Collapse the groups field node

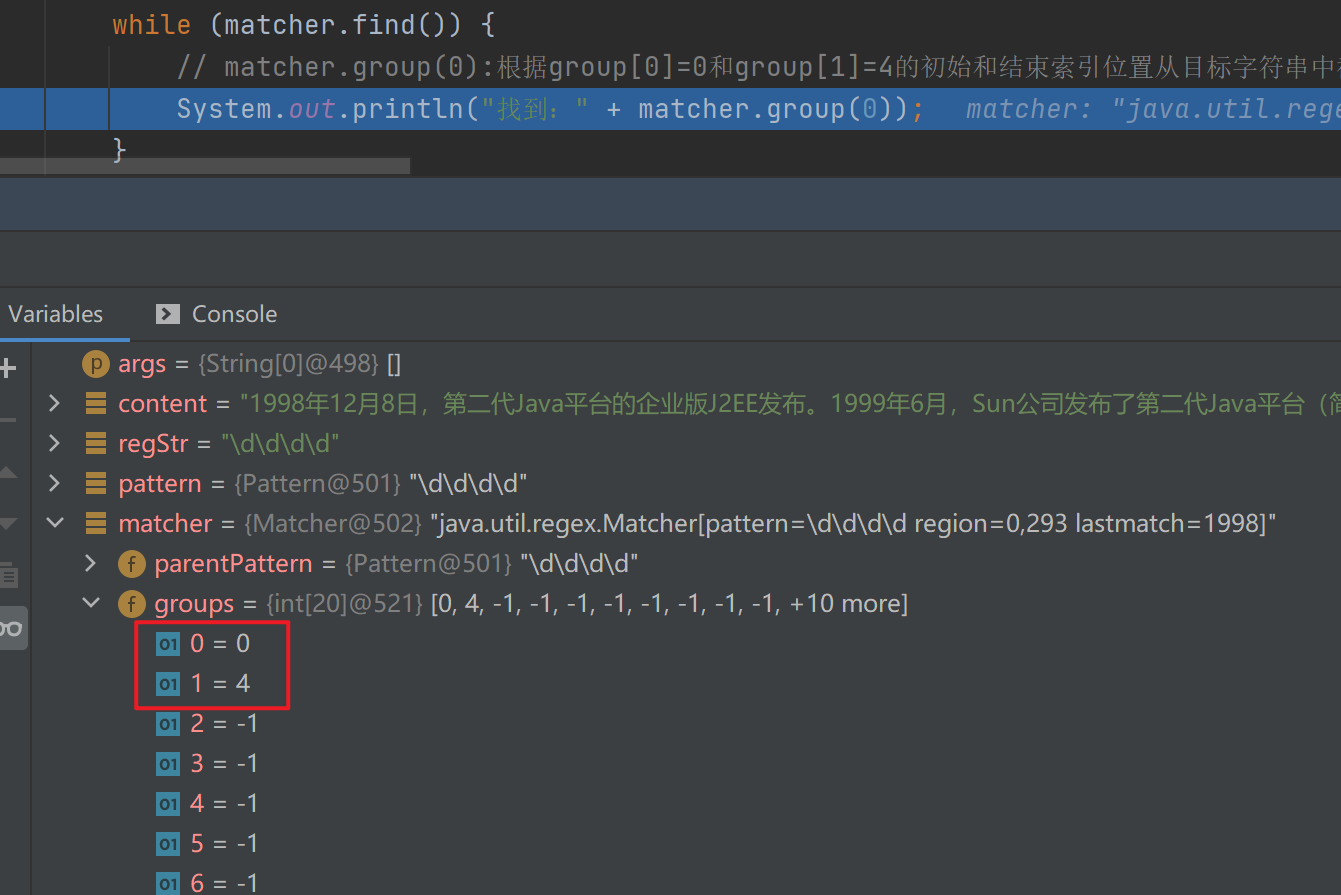click(91, 604)
